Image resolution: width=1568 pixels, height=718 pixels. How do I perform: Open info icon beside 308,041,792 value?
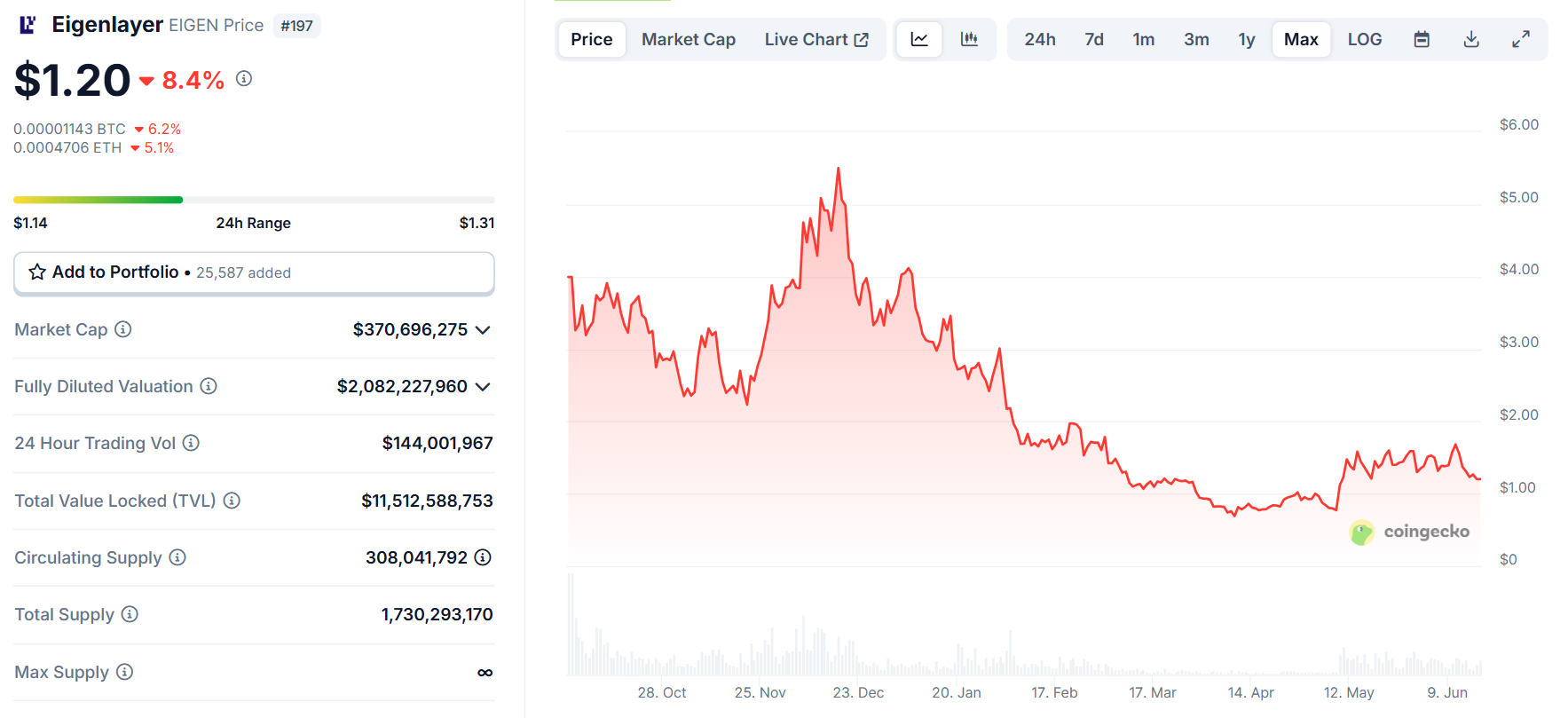[483, 557]
